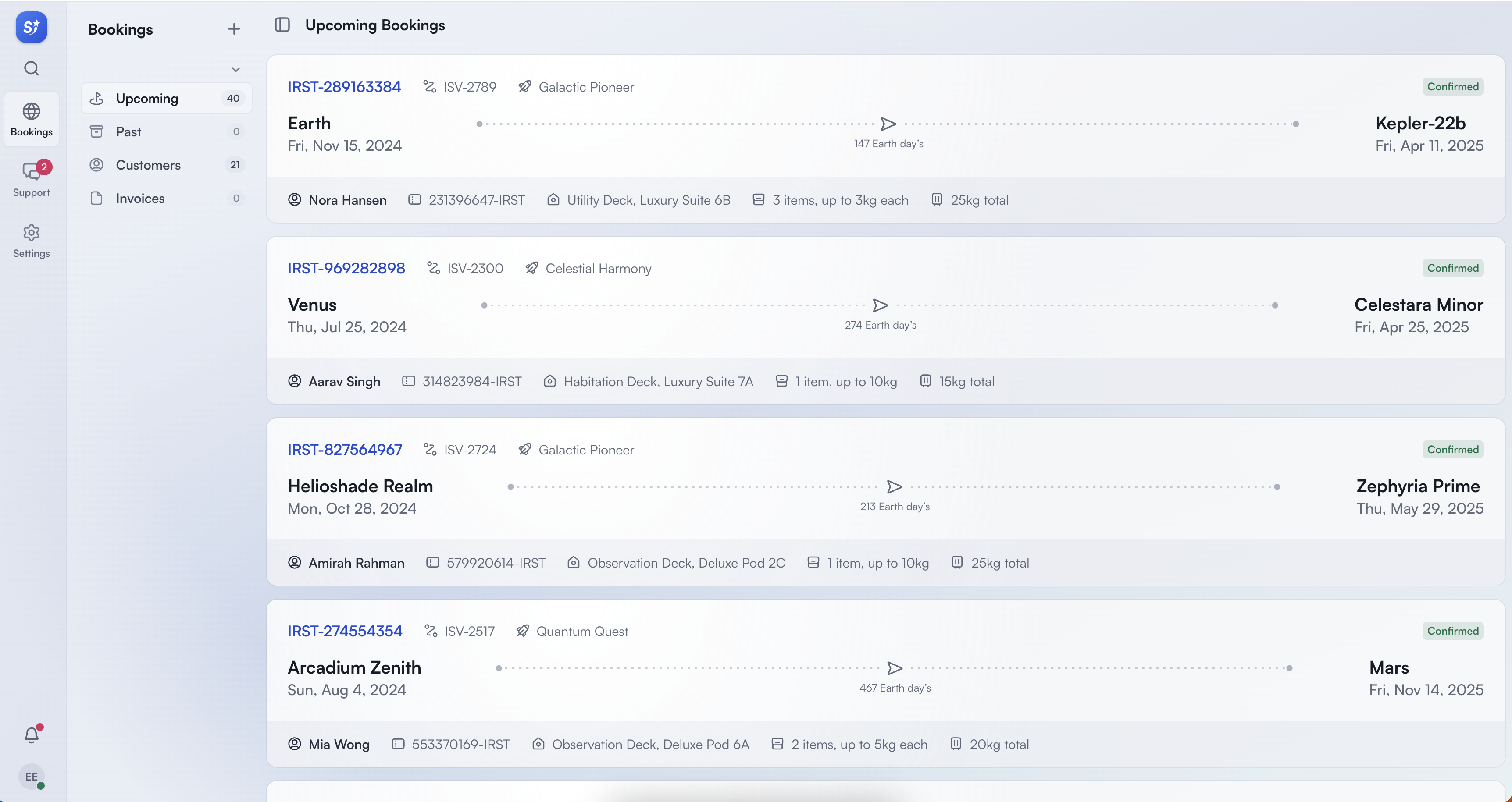Toggle the sidebar panel icon
The height and width of the screenshot is (802, 1512).
[282, 25]
